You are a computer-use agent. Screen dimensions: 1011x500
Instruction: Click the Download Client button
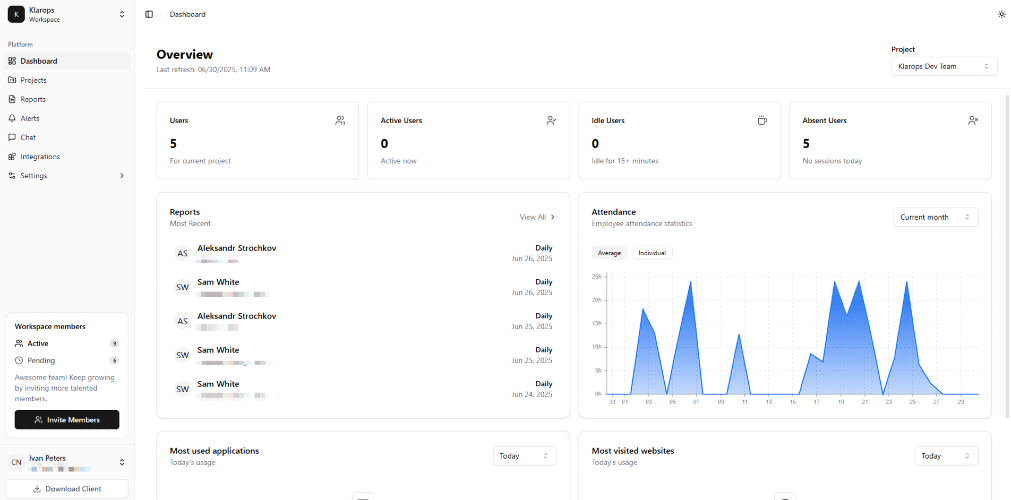tap(67, 489)
